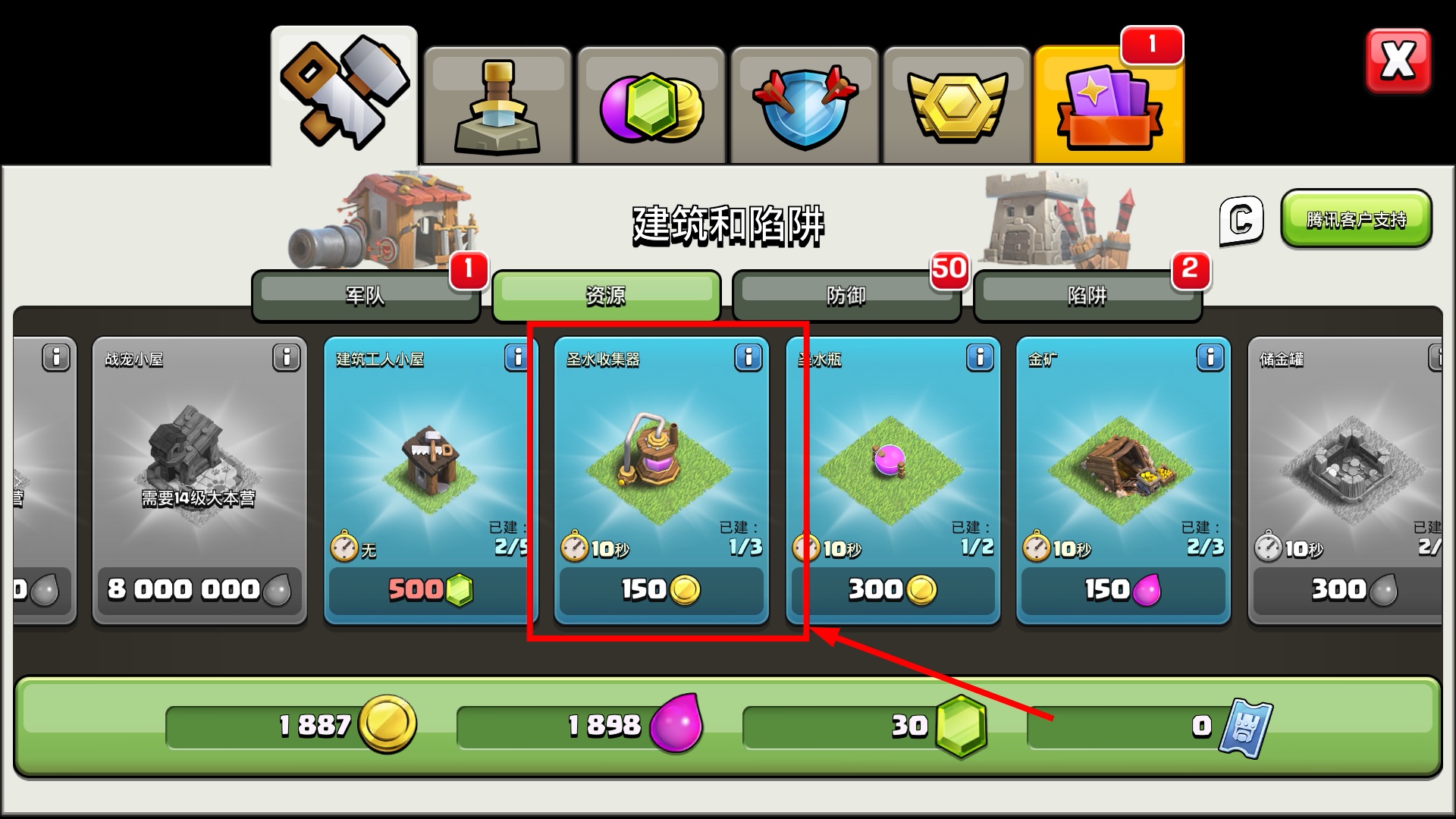This screenshot has height=819, width=1456.
Task: Switch to the 军队 category tab
Action: (x=366, y=296)
